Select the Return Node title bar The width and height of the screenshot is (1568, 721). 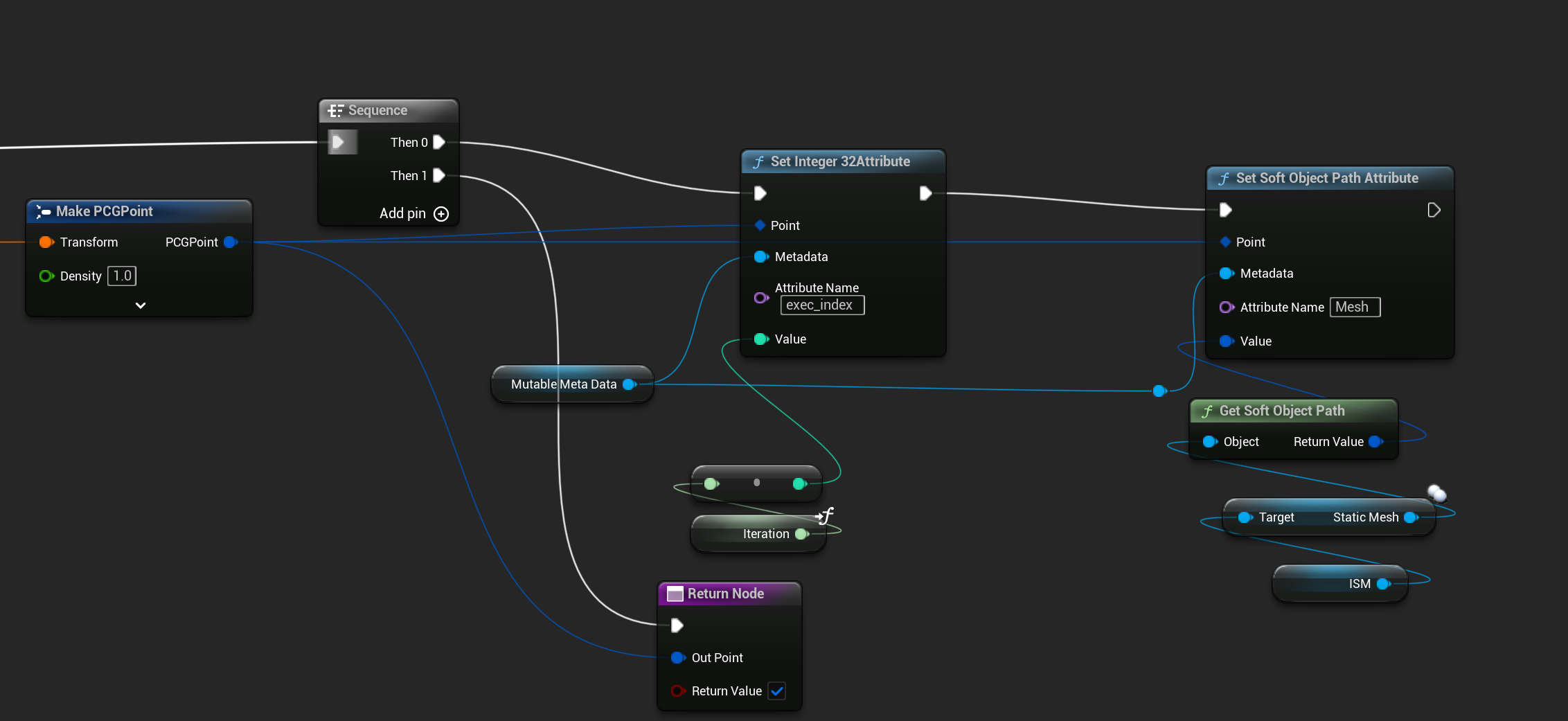[x=729, y=594]
